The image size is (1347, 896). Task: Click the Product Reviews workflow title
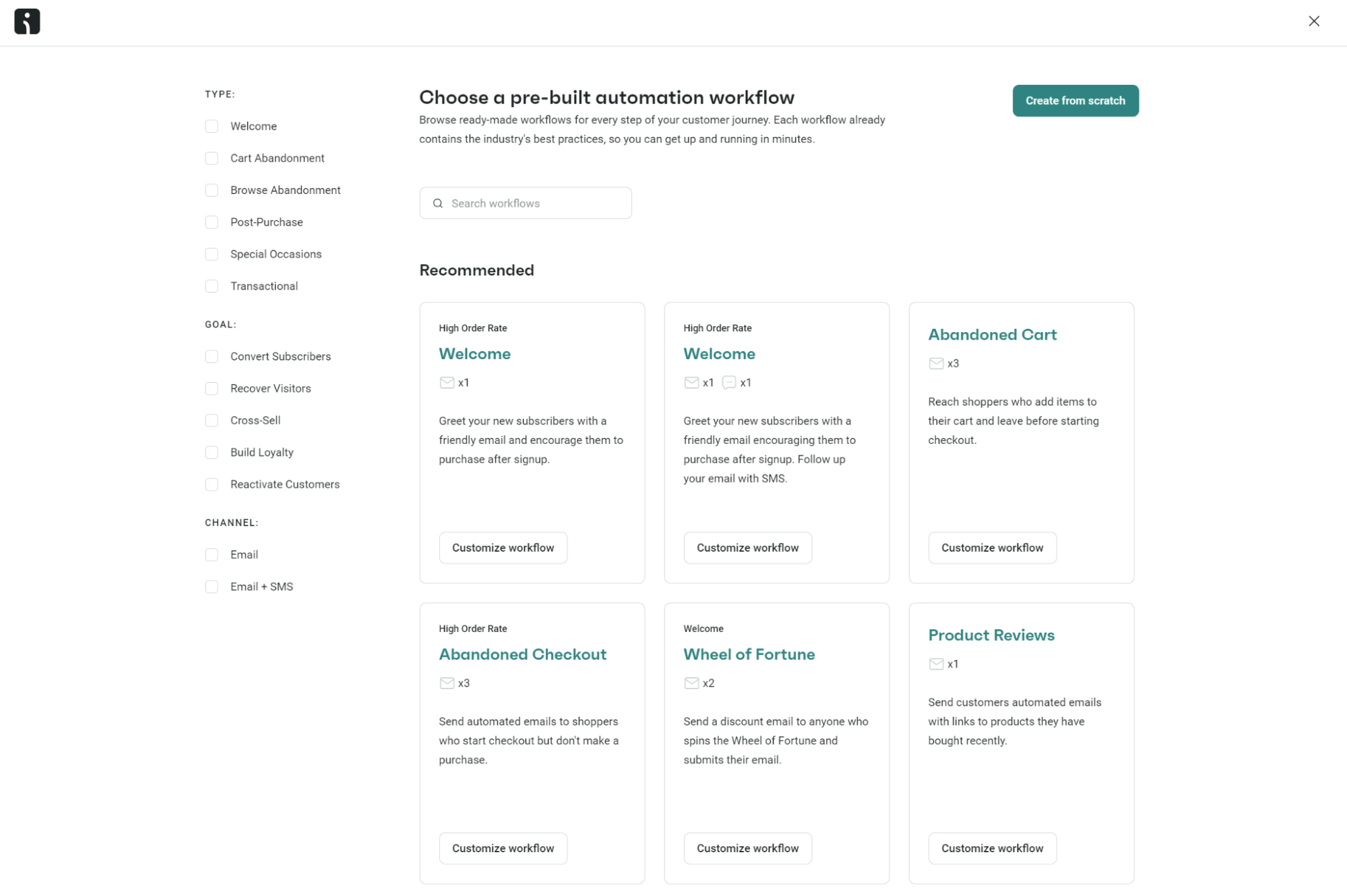(x=991, y=635)
